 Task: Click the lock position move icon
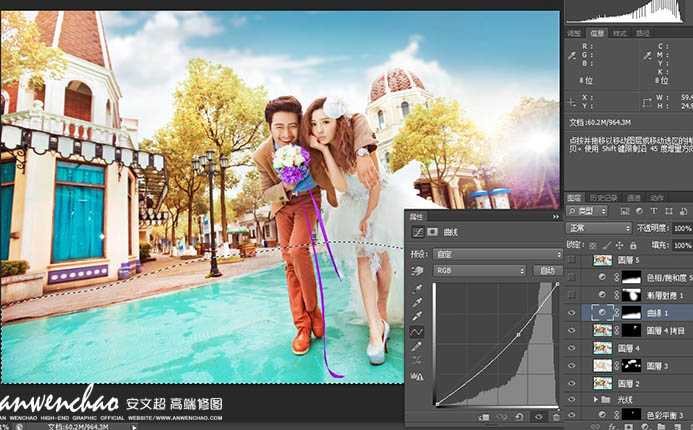point(620,245)
